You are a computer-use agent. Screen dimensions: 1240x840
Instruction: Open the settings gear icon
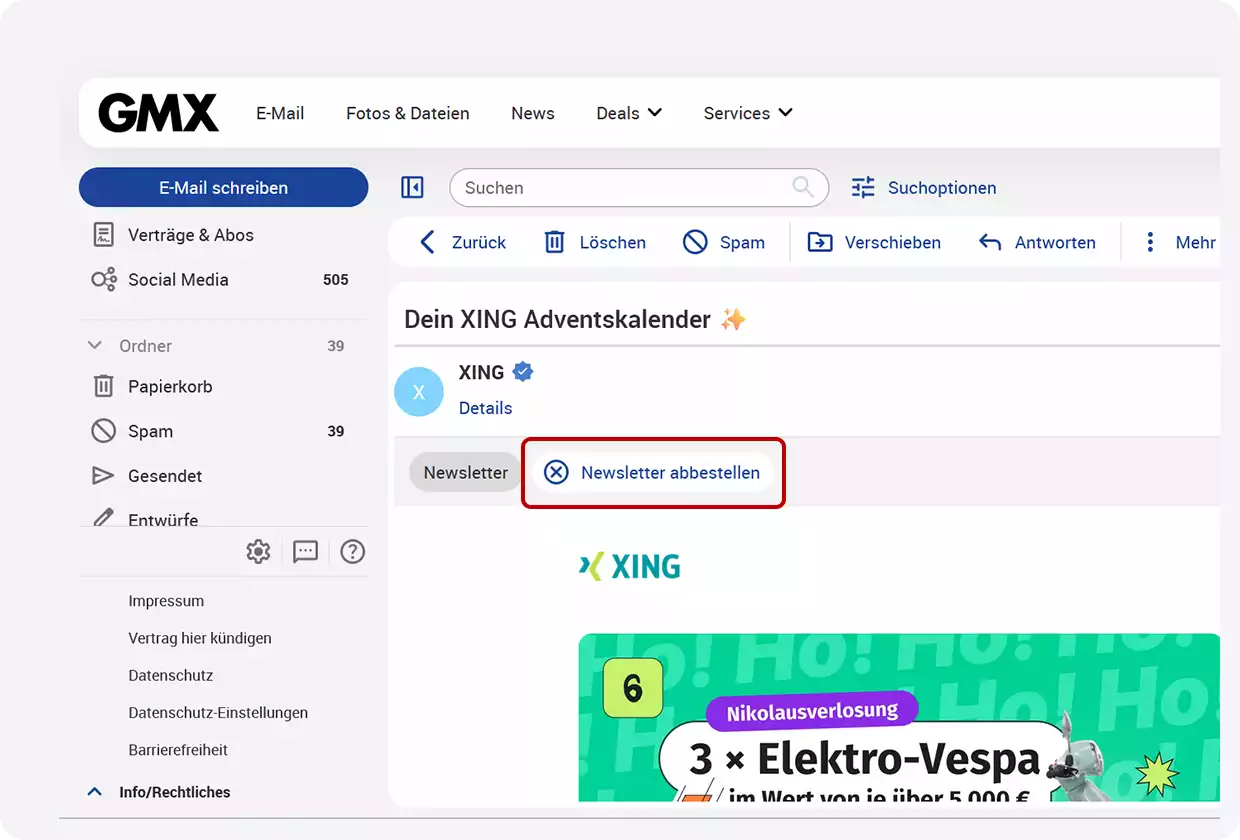[258, 551]
